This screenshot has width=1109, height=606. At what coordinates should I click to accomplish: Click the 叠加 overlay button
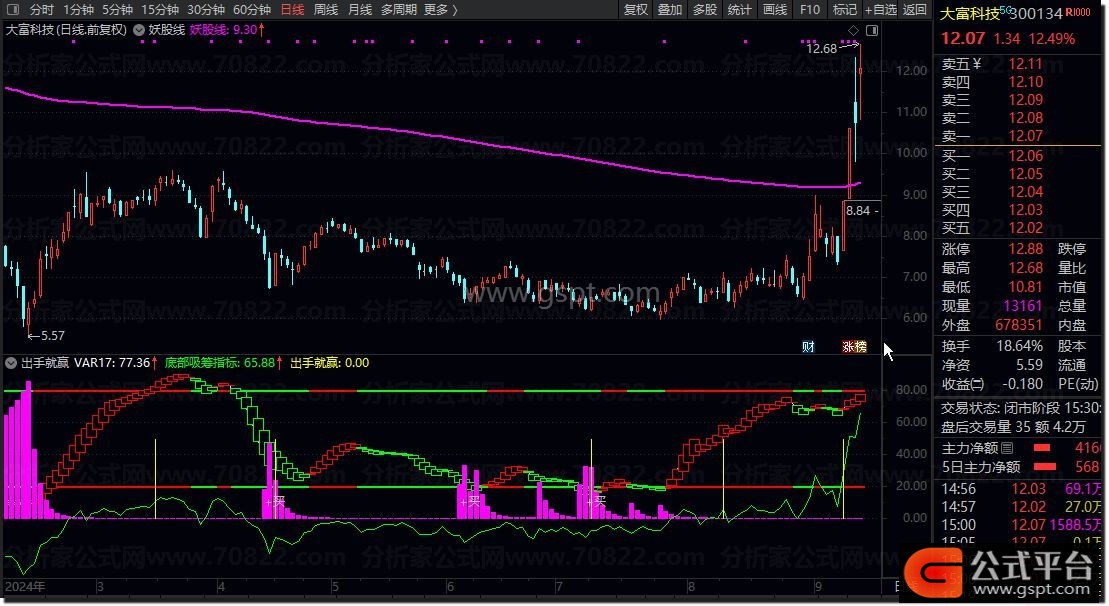pyautogui.click(x=670, y=10)
